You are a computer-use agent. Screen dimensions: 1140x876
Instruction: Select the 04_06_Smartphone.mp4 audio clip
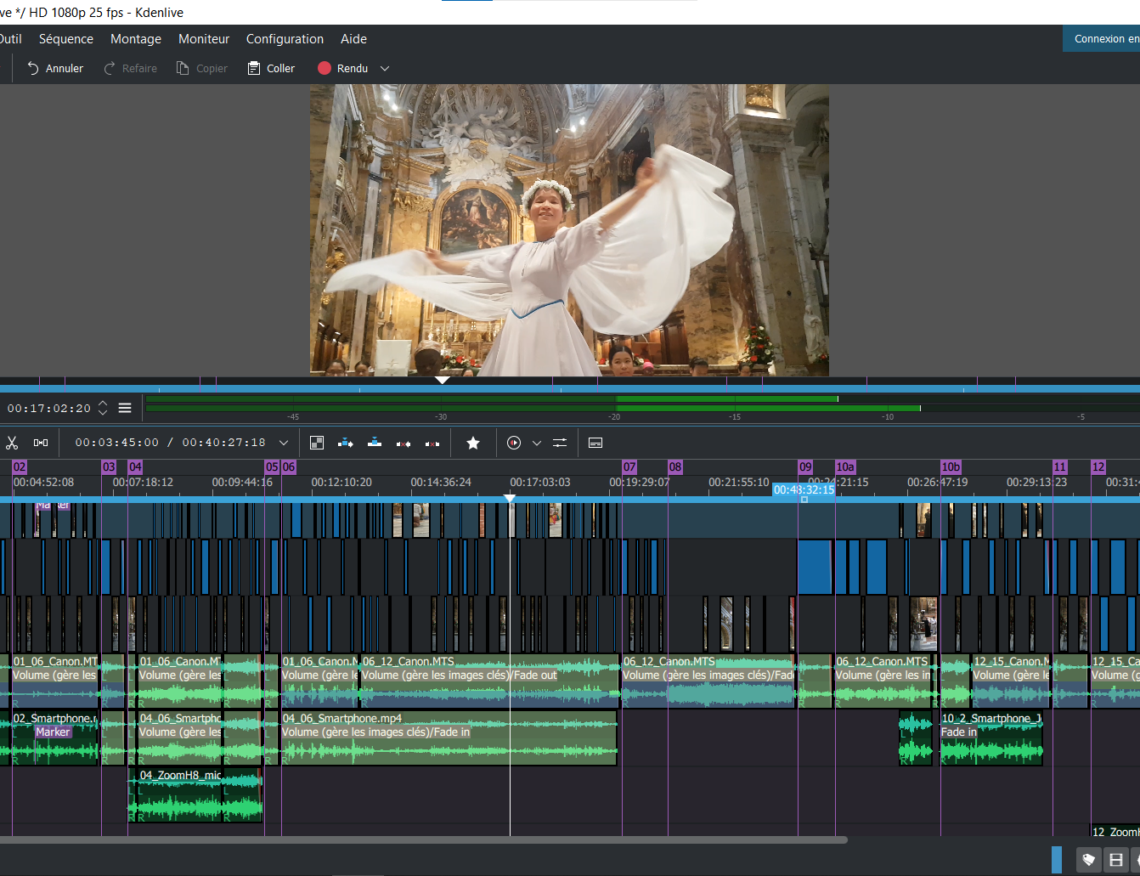click(449, 739)
